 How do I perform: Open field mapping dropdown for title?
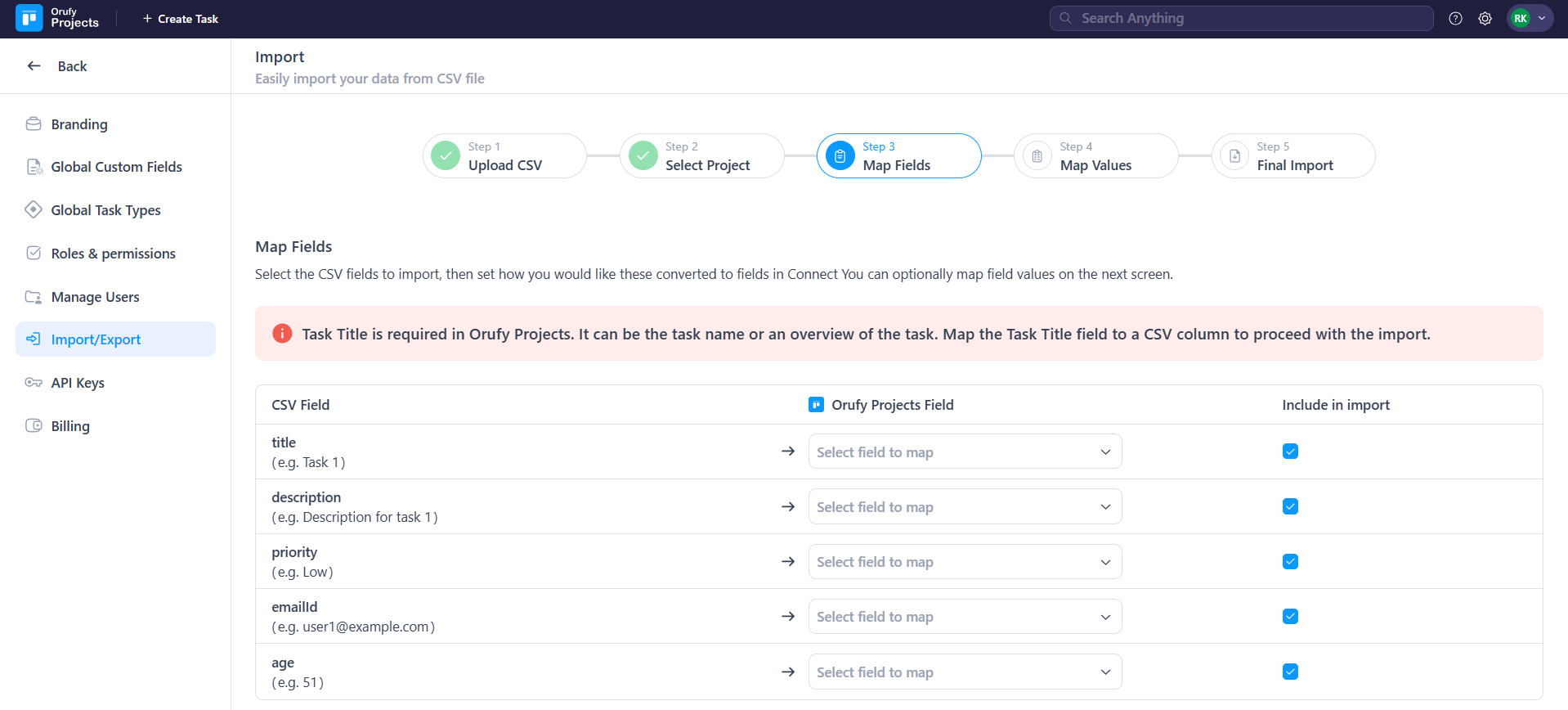(965, 452)
